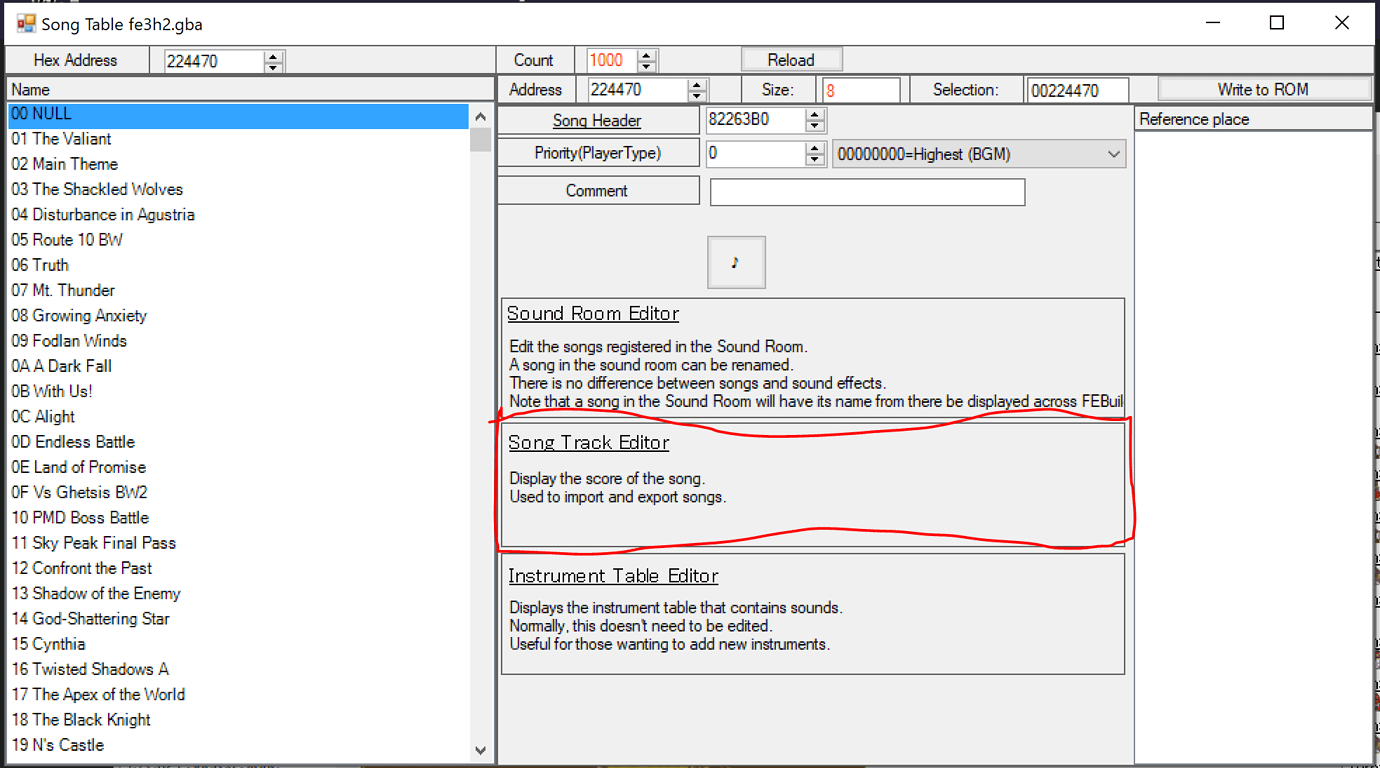Click inside the Comment text field
Viewport: 1380px width, 768px height.
coord(866,192)
